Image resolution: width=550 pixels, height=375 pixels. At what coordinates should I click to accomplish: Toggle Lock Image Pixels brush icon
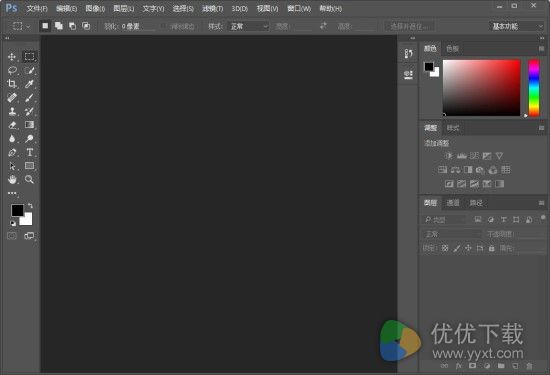click(x=457, y=248)
